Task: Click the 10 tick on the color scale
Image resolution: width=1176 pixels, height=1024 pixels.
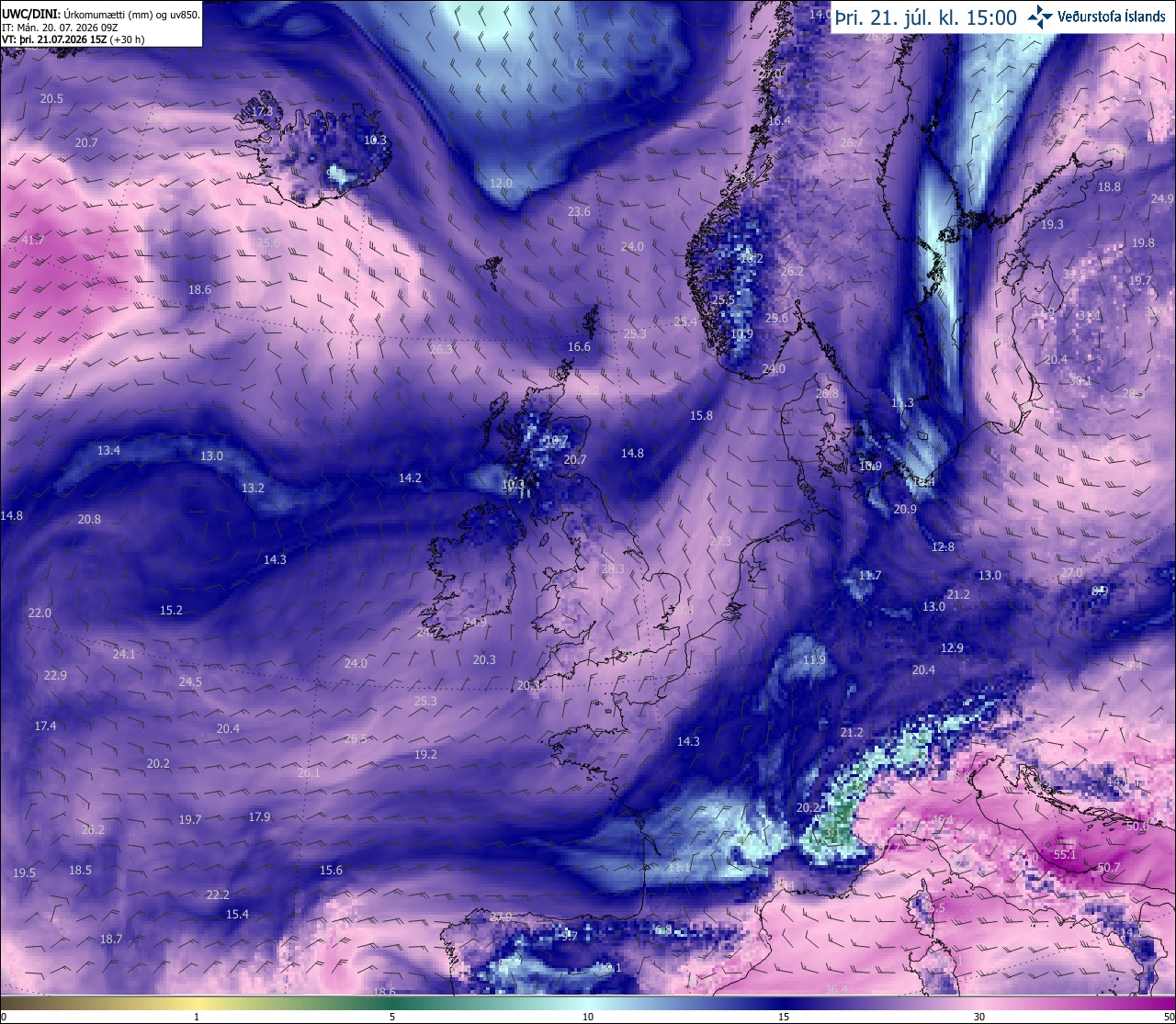Action: click(x=588, y=1017)
